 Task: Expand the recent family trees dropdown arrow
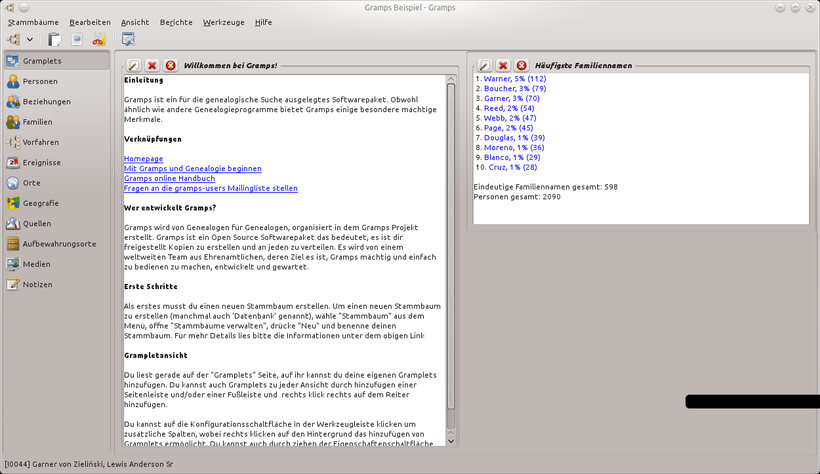tap(30, 39)
